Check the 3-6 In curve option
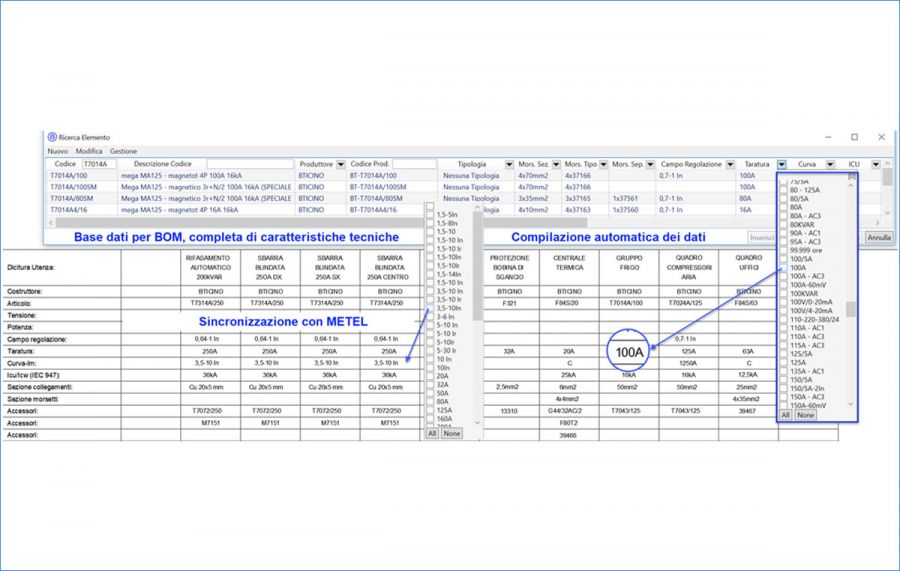Viewport: 900px width, 571px height. click(x=430, y=317)
